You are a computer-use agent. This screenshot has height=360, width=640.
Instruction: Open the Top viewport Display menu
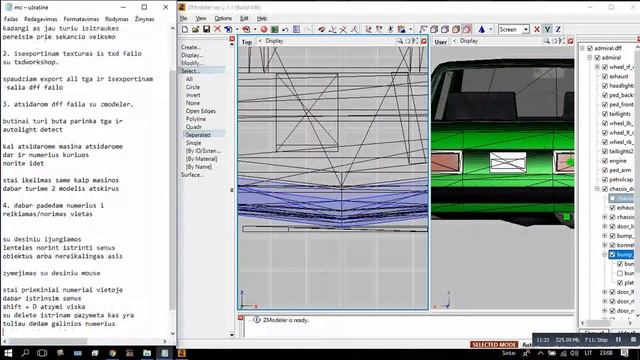274,41
